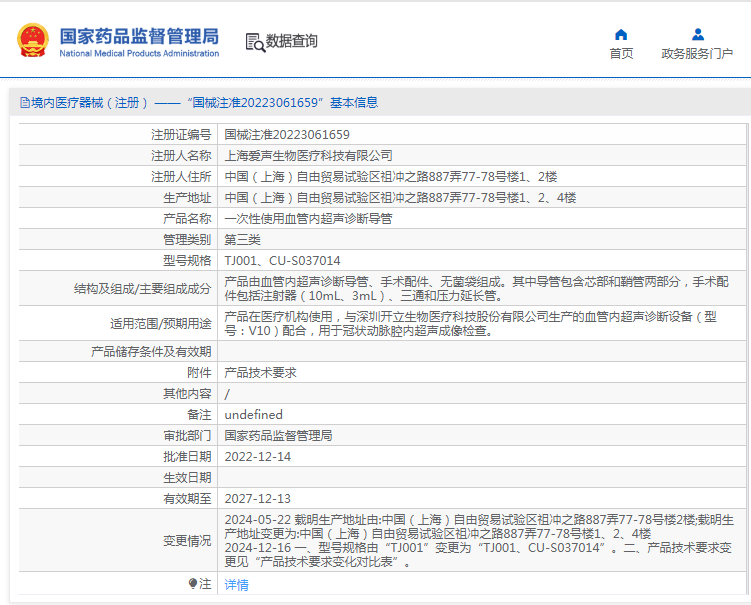
Task: Click registrant name 上海爱声生物医疗科技有限公司
Action: coord(308,156)
